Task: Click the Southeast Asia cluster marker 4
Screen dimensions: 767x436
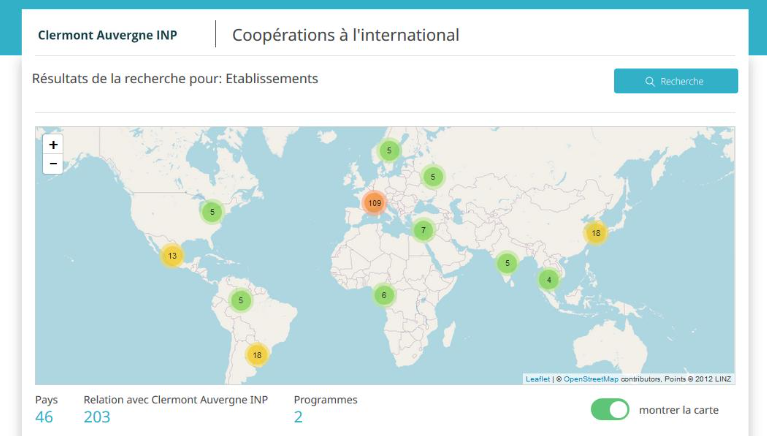Action: (549, 280)
